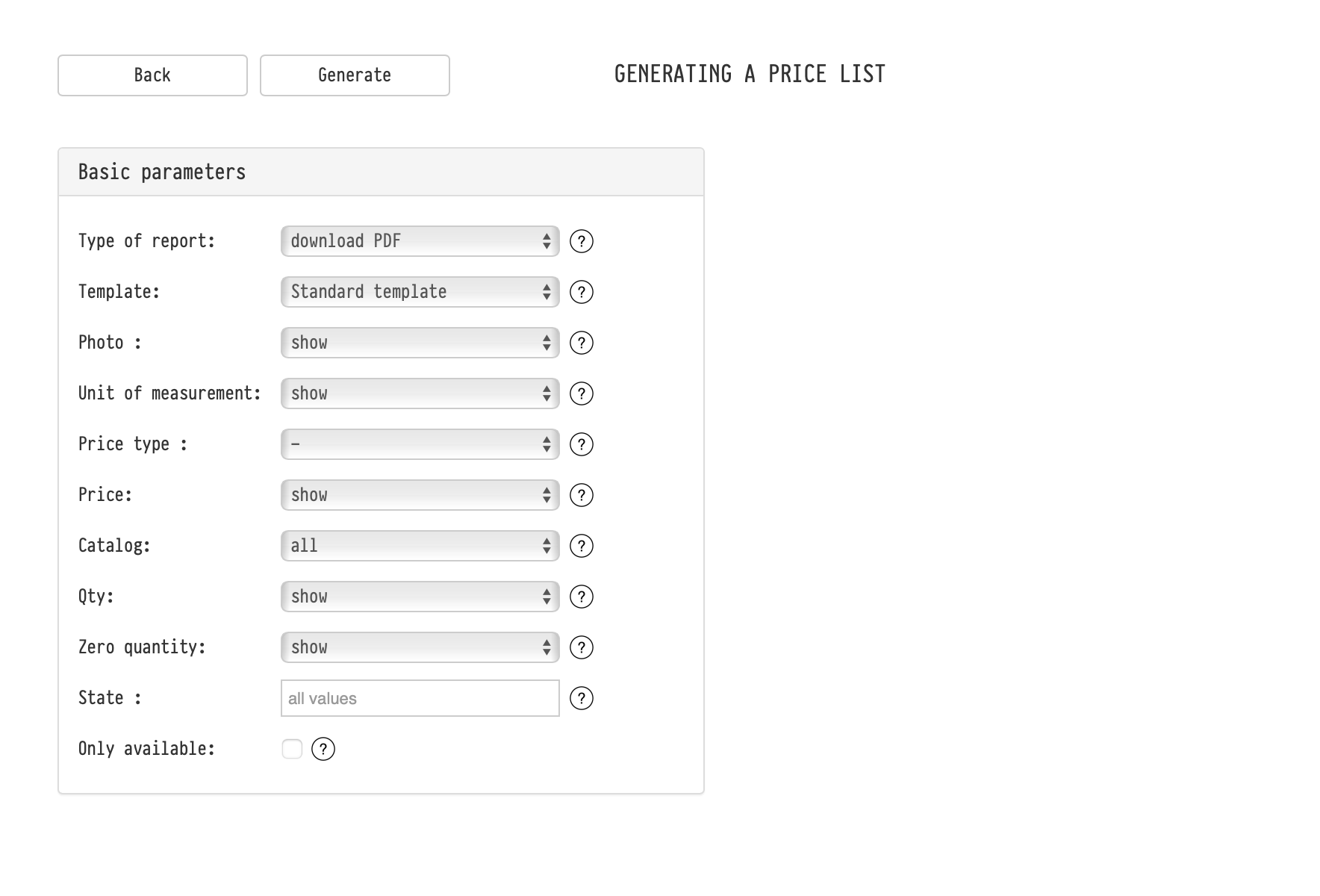Image resolution: width=1320 pixels, height=896 pixels.
Task: Click the State input field
Action: tap(420, 698)
